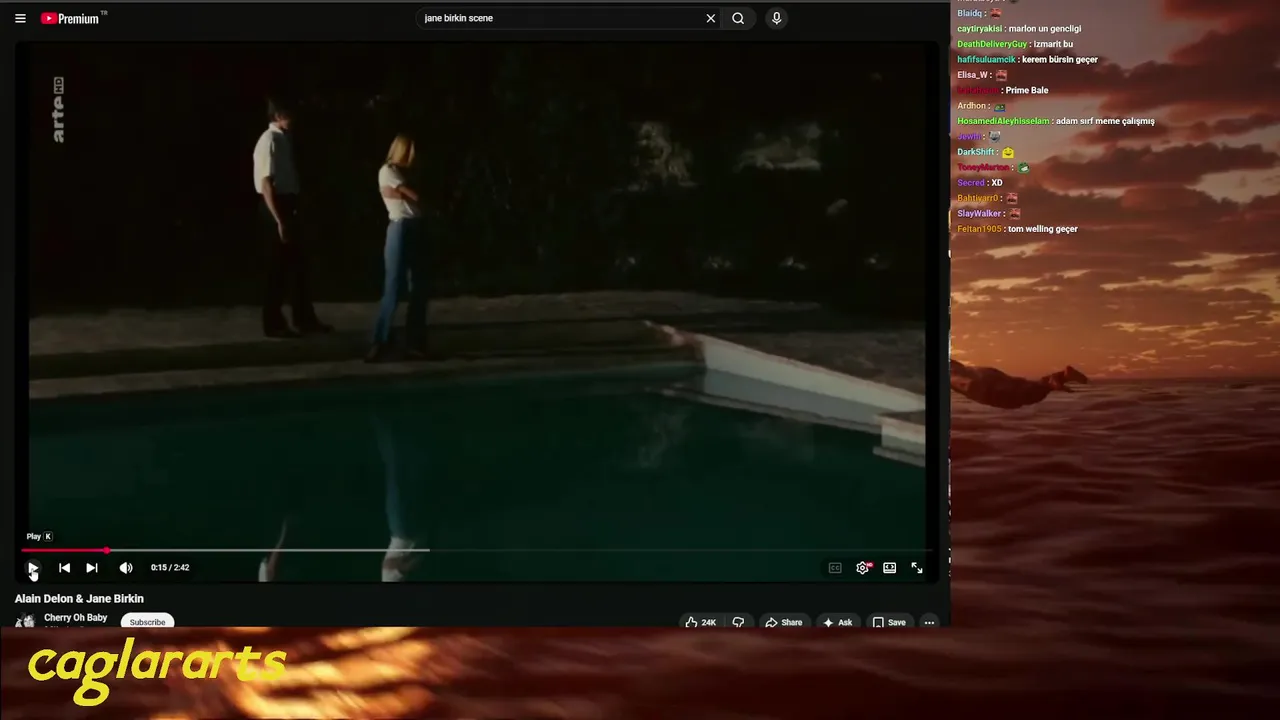Switch player to theater mode
The width and height of the screenshot is (1280, 720).
(889, 568)
